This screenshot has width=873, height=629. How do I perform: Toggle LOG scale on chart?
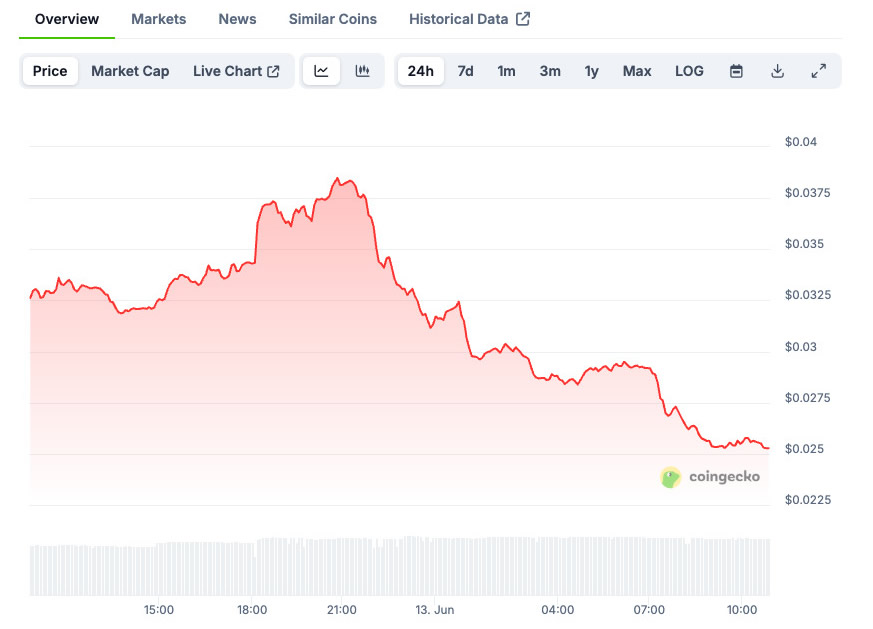pos(689,71)
